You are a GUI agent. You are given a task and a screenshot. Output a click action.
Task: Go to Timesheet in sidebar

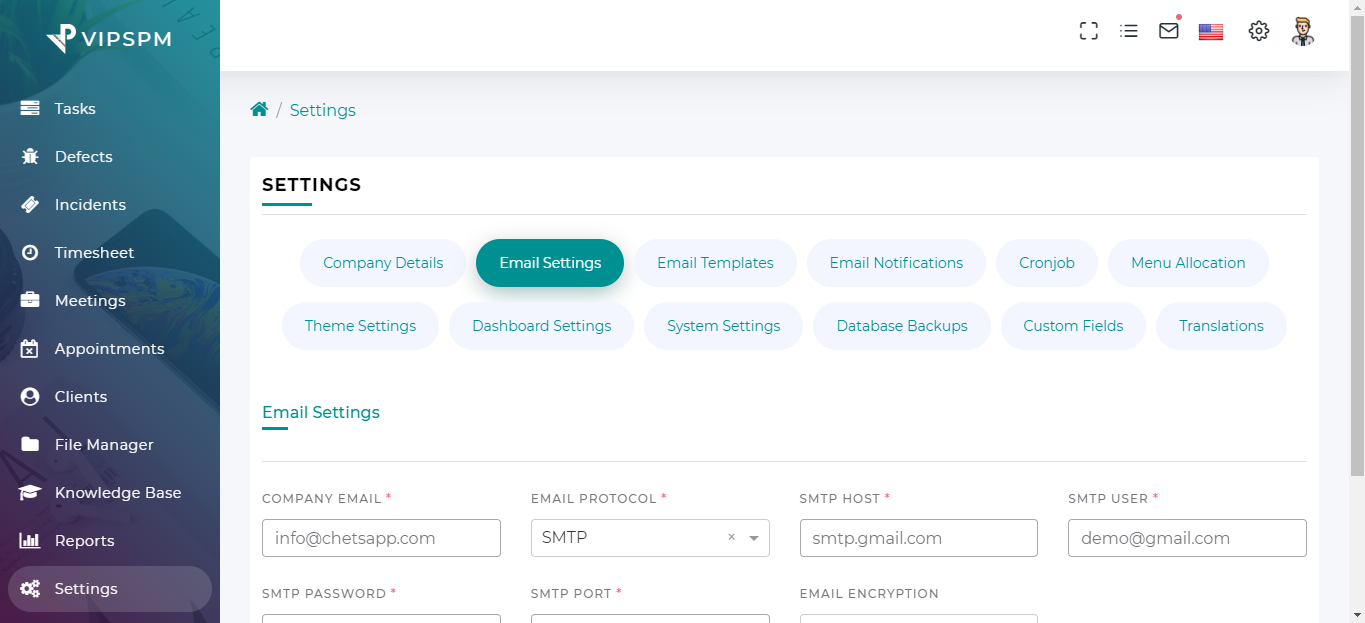(94, 253)
